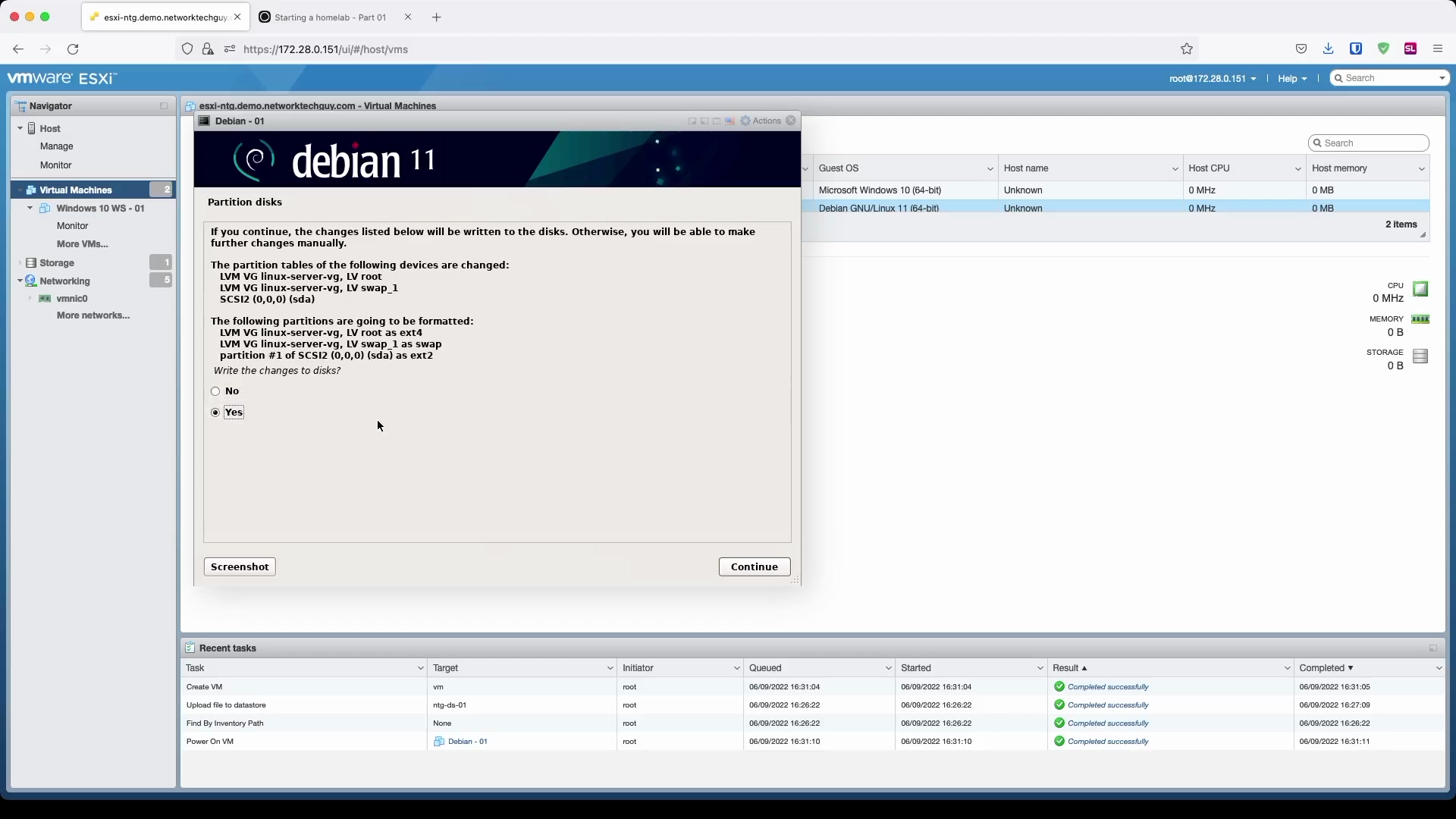Open the Host memory column dropdown

[1421, 169]
